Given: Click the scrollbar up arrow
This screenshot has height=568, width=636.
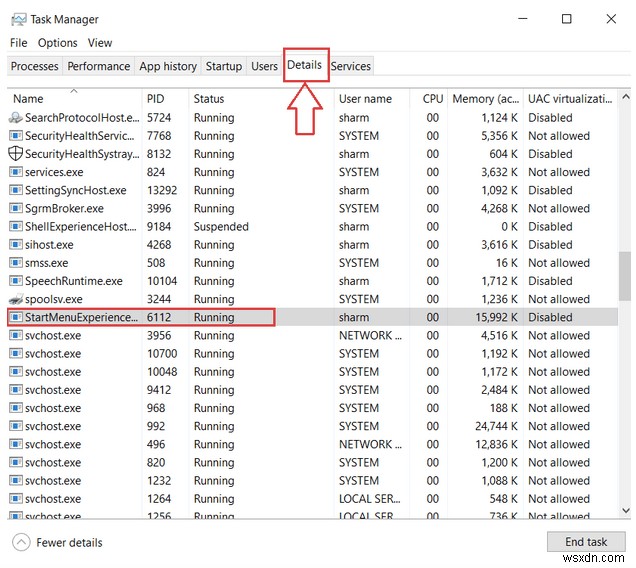Looking at the screenshot, I should pos(625,97).
